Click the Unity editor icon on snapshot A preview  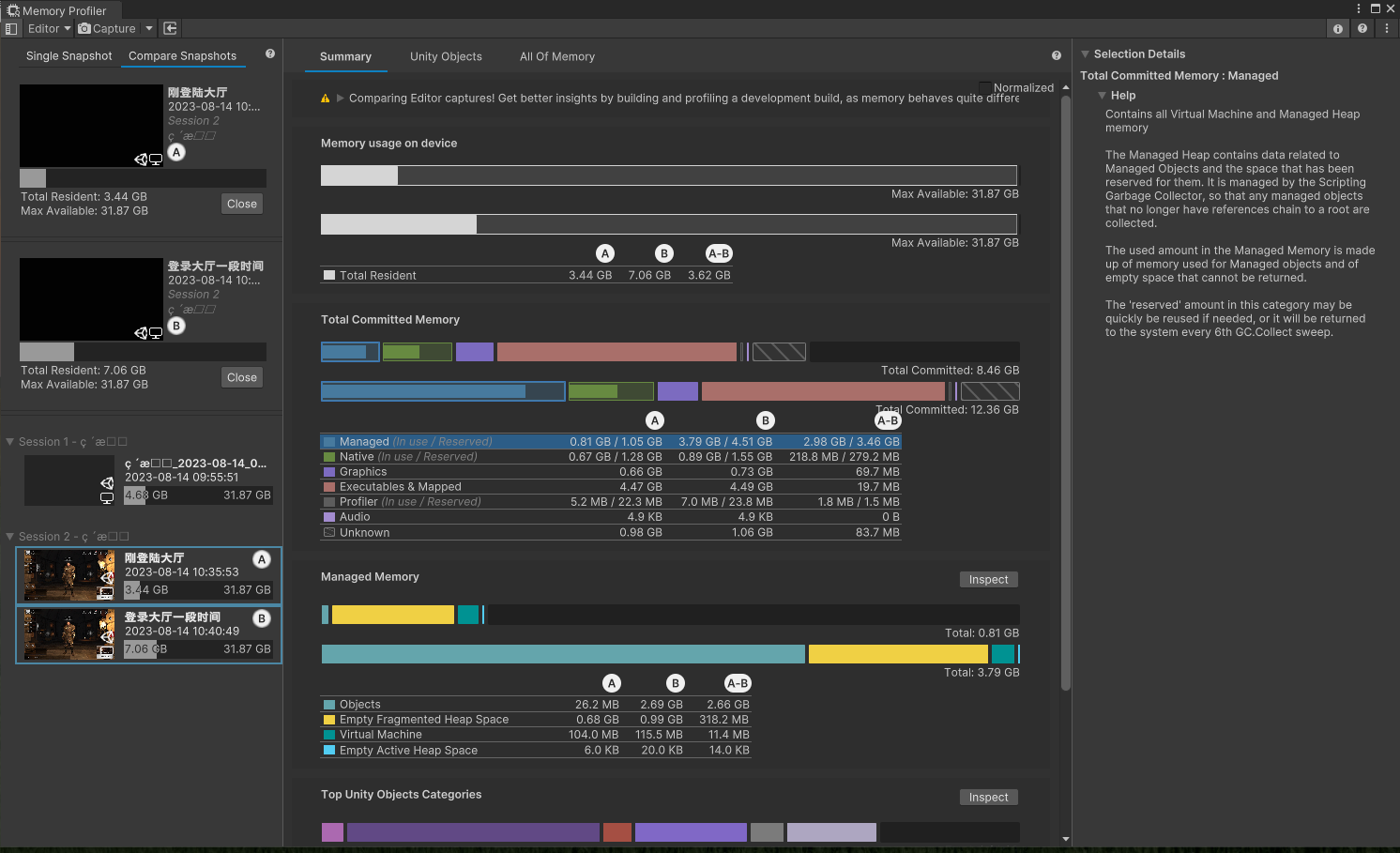(141, 160)
